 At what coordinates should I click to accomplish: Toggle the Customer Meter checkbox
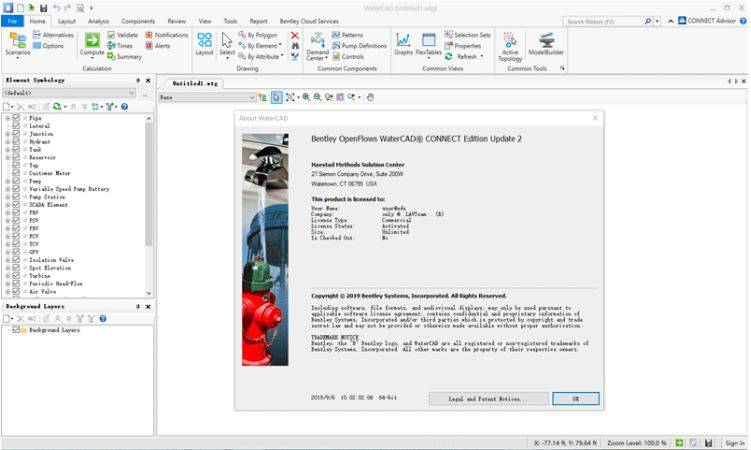click(16, 173)
